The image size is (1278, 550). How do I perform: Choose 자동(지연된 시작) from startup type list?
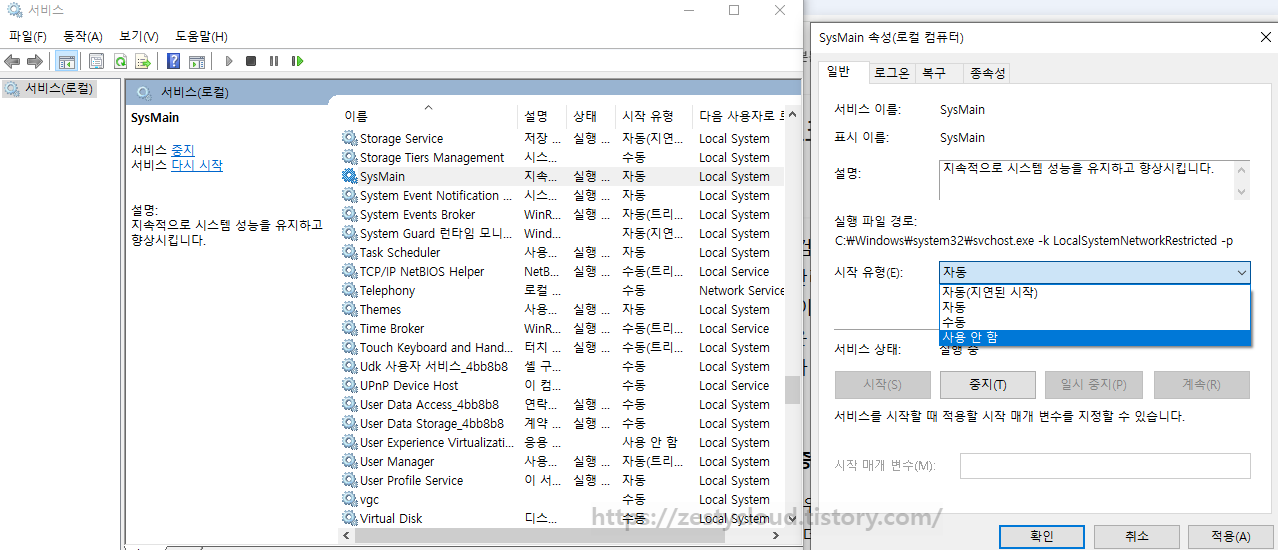click(1095, 292)
